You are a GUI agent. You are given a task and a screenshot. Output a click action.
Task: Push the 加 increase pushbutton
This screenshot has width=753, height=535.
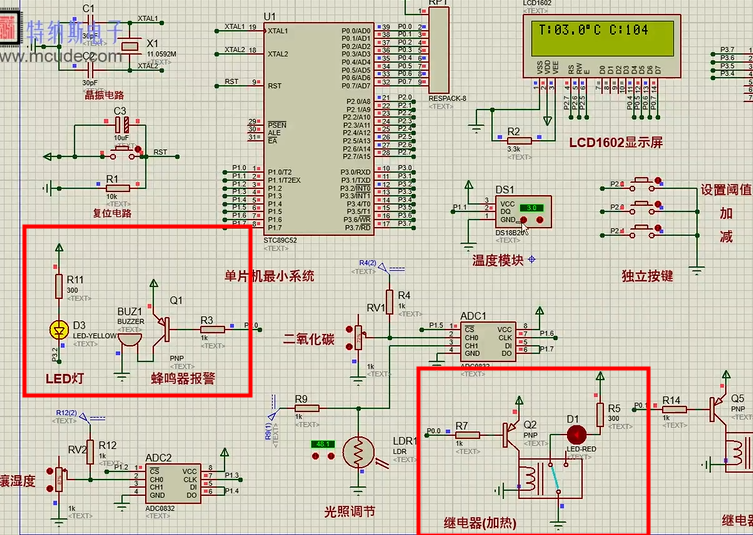point(642,207)
